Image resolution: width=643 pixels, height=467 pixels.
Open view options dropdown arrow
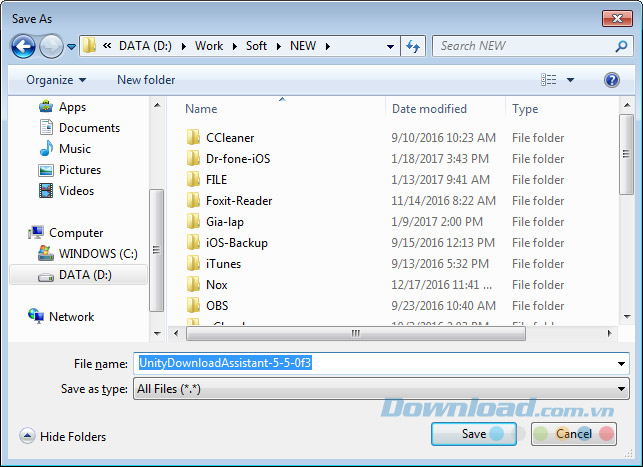pos(571,80)
